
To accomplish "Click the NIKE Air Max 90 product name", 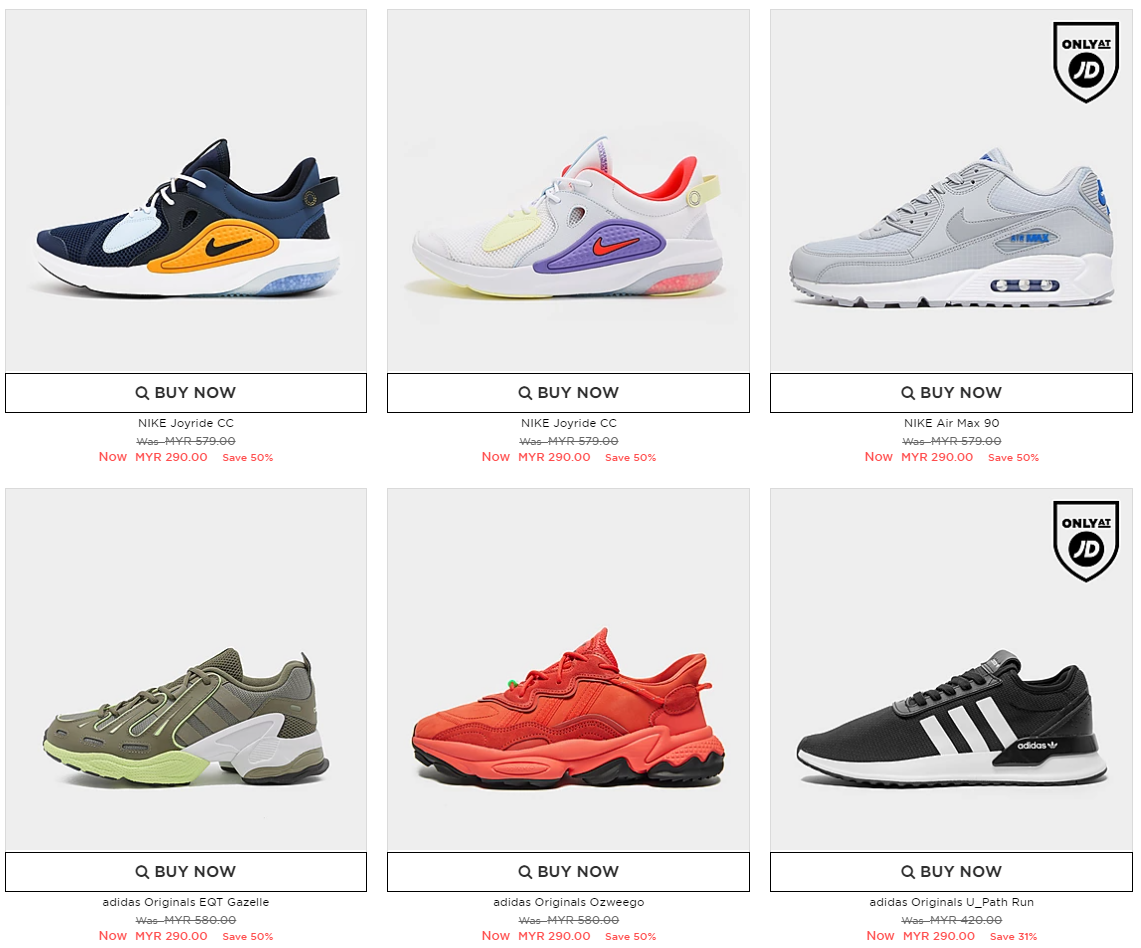I will tap(951, 423).
